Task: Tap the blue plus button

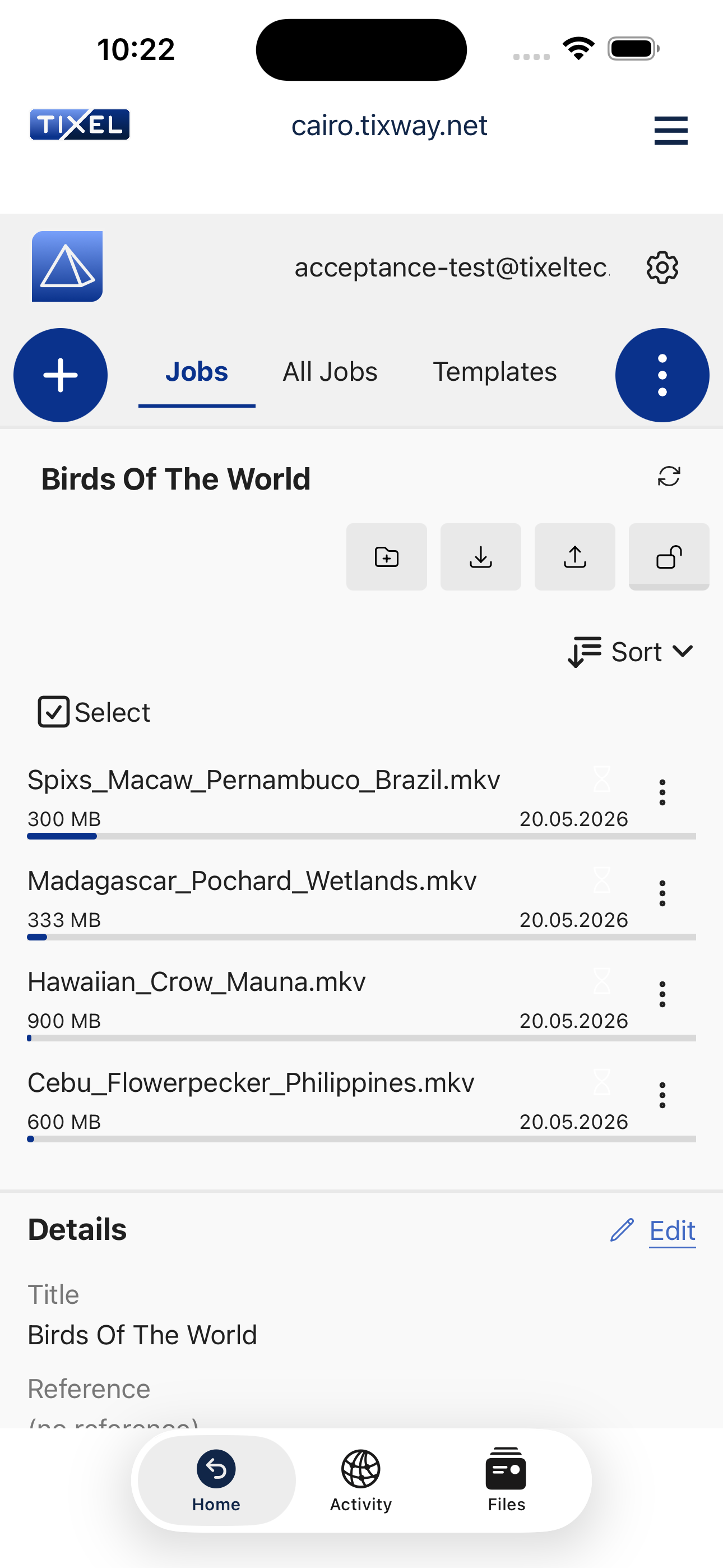Action: pyautogui.click(x=61, y=375)
